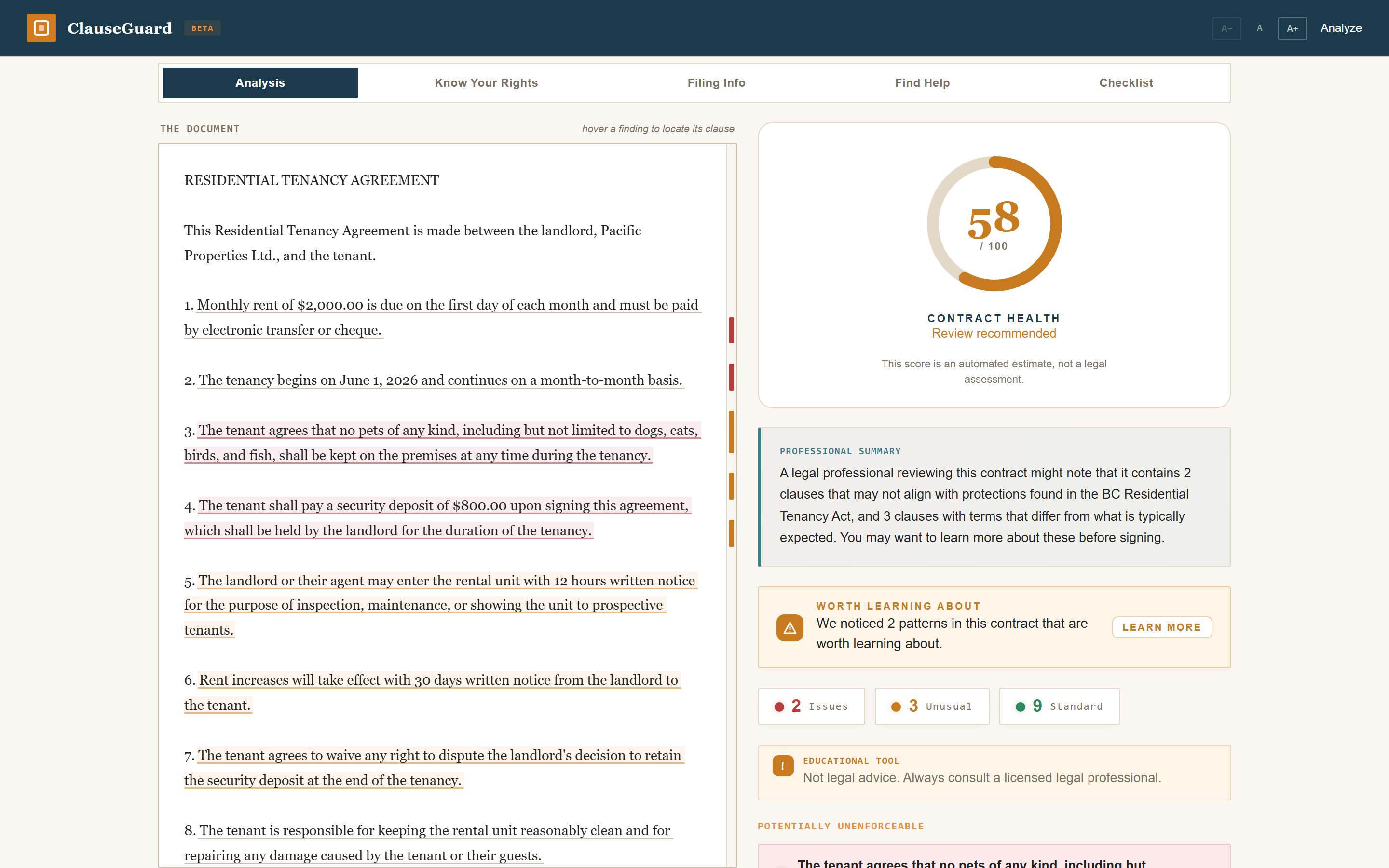Click the CONTRACT HEALTH label
Image resolution: width=1389 pixels, height=868 pixels.
pos(994,318)
